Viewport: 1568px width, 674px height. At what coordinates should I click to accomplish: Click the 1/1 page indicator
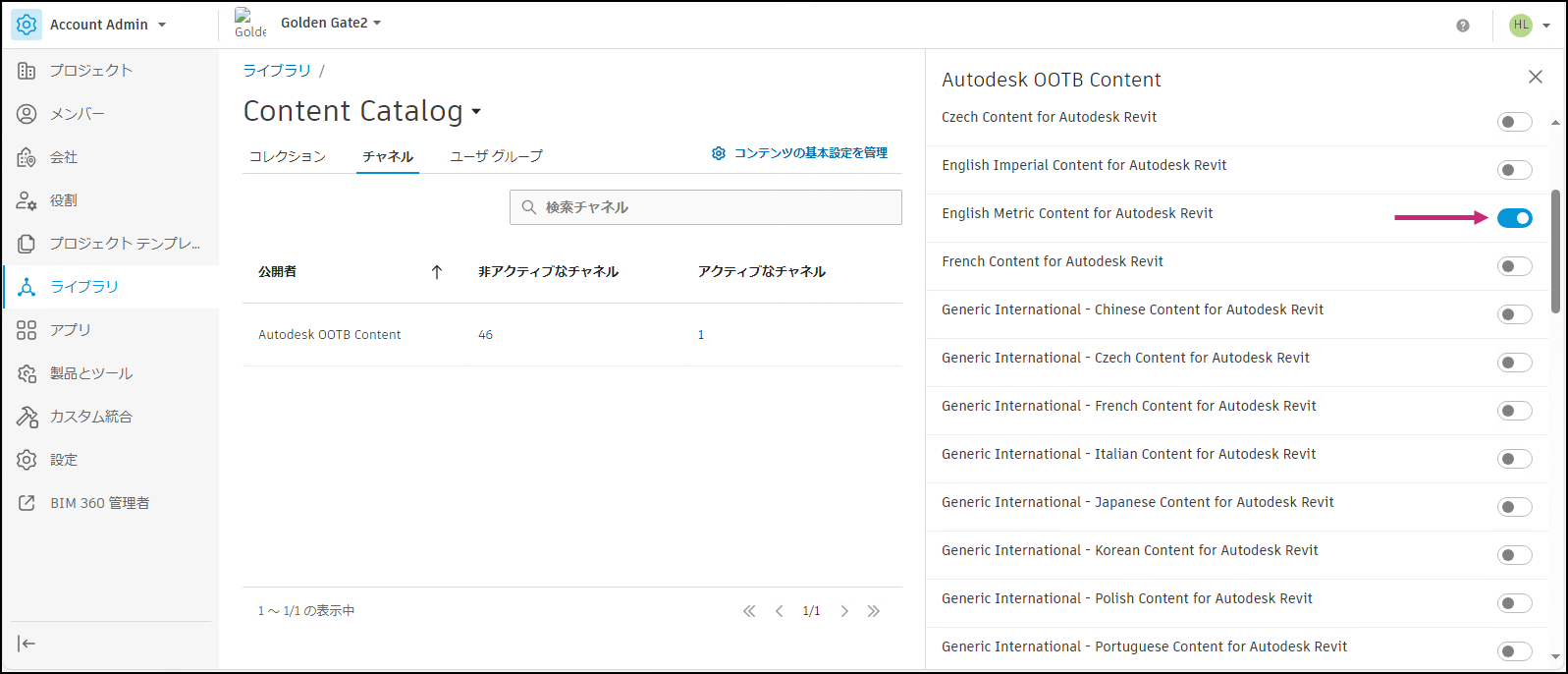point(811,611)
